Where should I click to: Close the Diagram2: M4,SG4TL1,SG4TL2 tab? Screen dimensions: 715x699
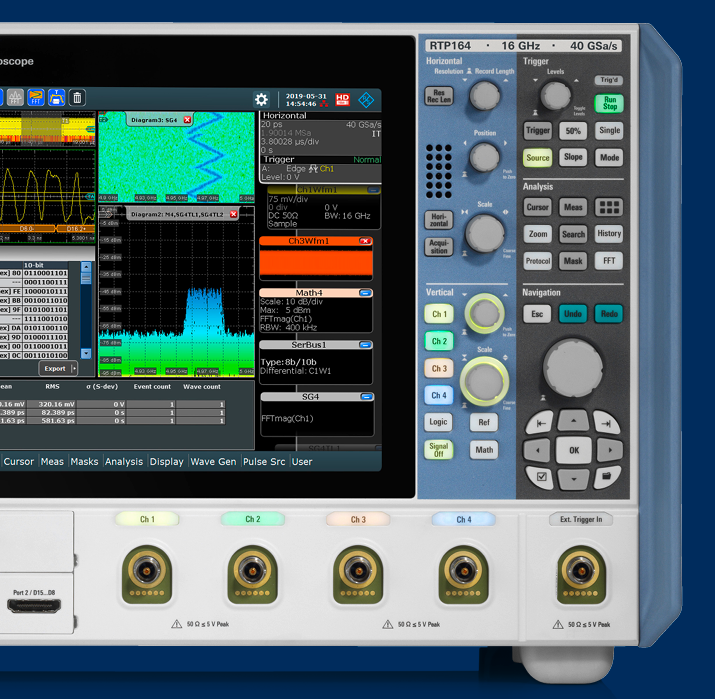click(x=233, y=214)
